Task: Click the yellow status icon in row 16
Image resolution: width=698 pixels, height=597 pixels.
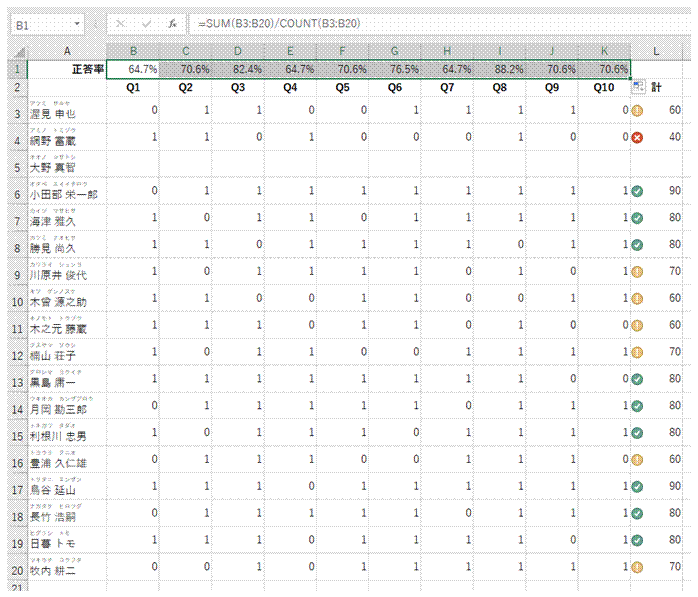Action: tap(637, 459)
